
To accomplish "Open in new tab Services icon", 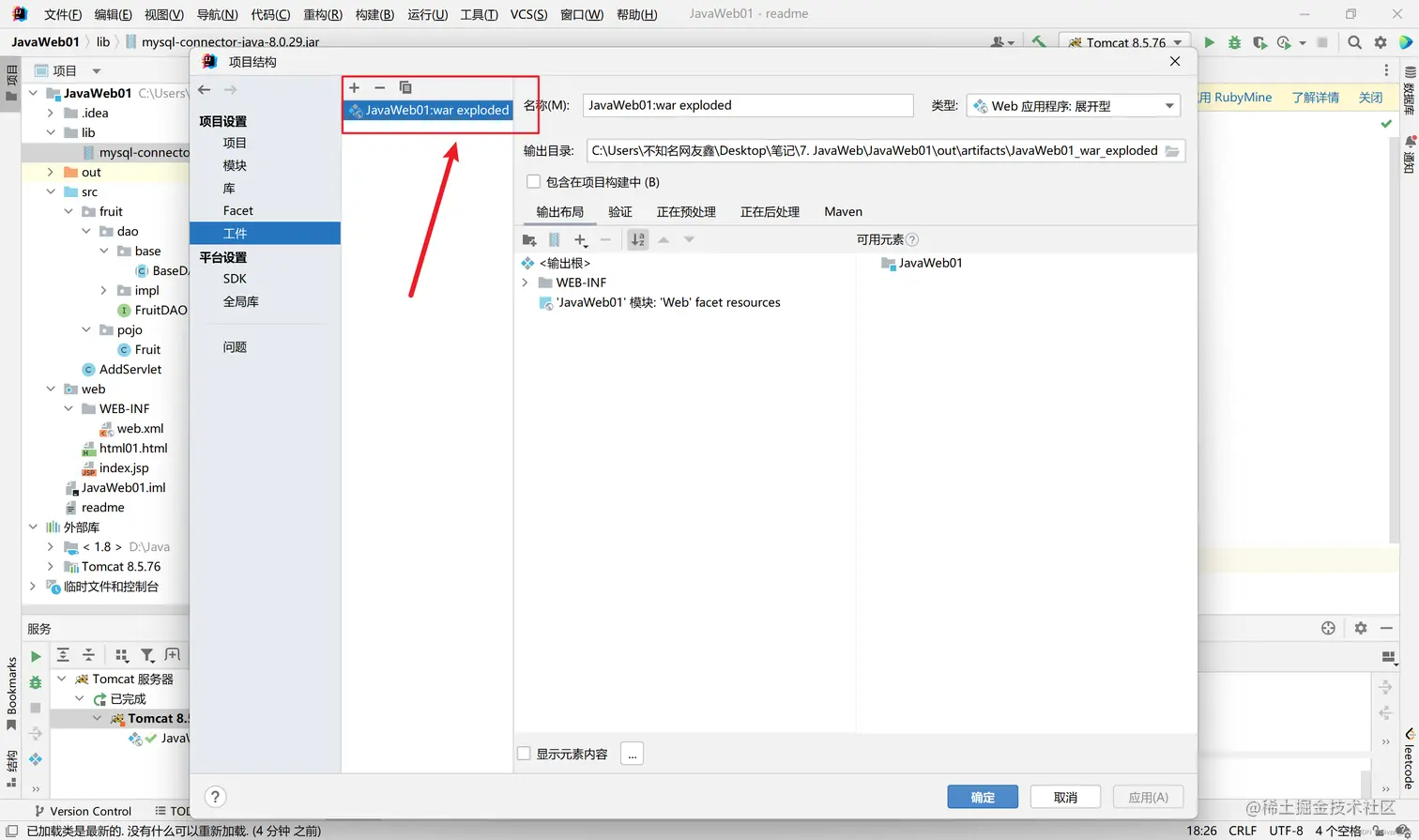I will [x=173, y=655].
